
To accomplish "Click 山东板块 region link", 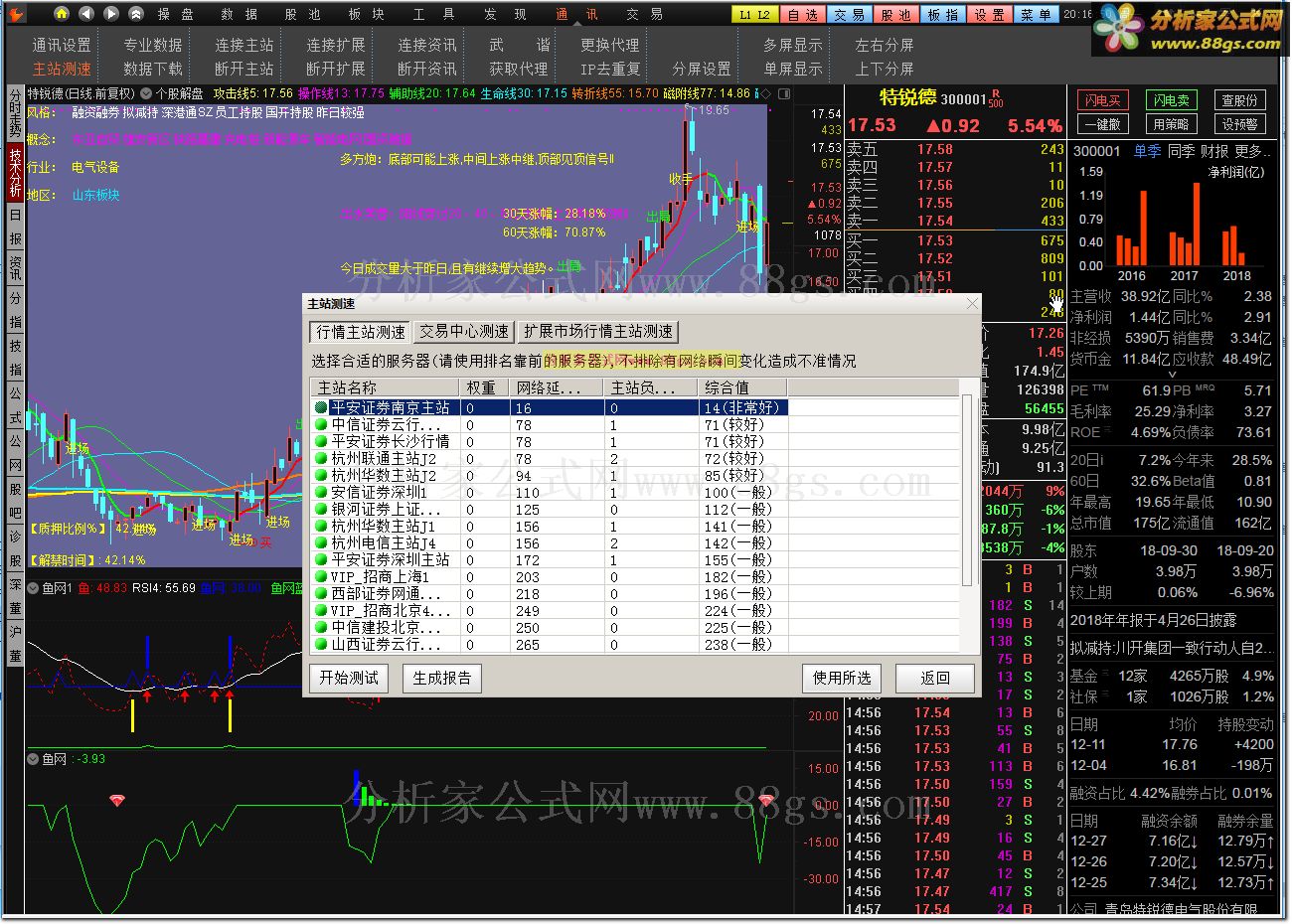I will (95, 195).
